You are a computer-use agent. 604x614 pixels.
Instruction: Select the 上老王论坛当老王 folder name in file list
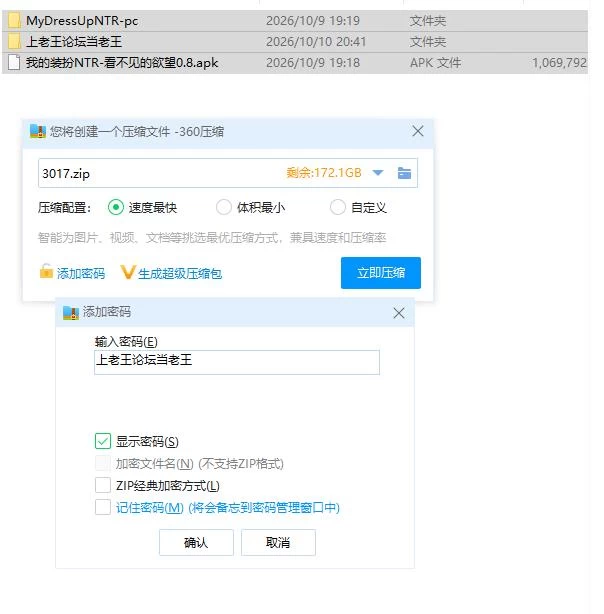pyautogui.click(x=74, y=42)
